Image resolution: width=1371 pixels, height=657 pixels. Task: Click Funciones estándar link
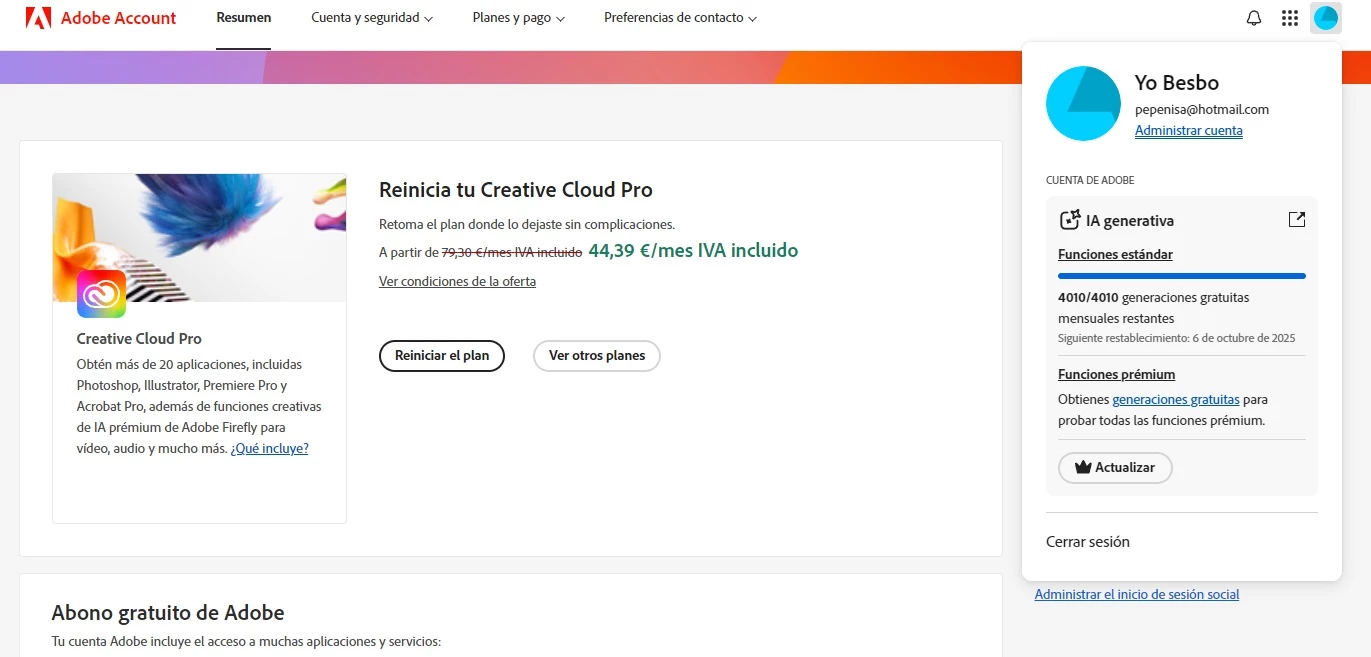pyautogui.click(x=1115, y=254)
